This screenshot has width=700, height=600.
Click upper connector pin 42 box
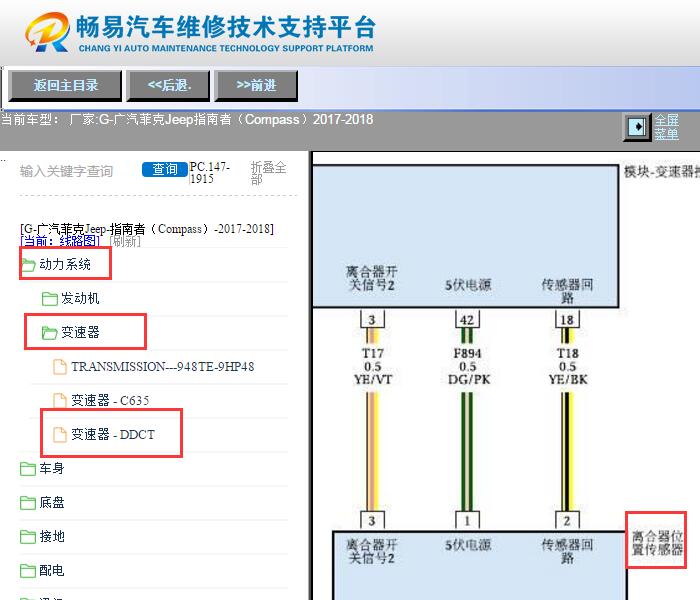(x=467, y=319)
